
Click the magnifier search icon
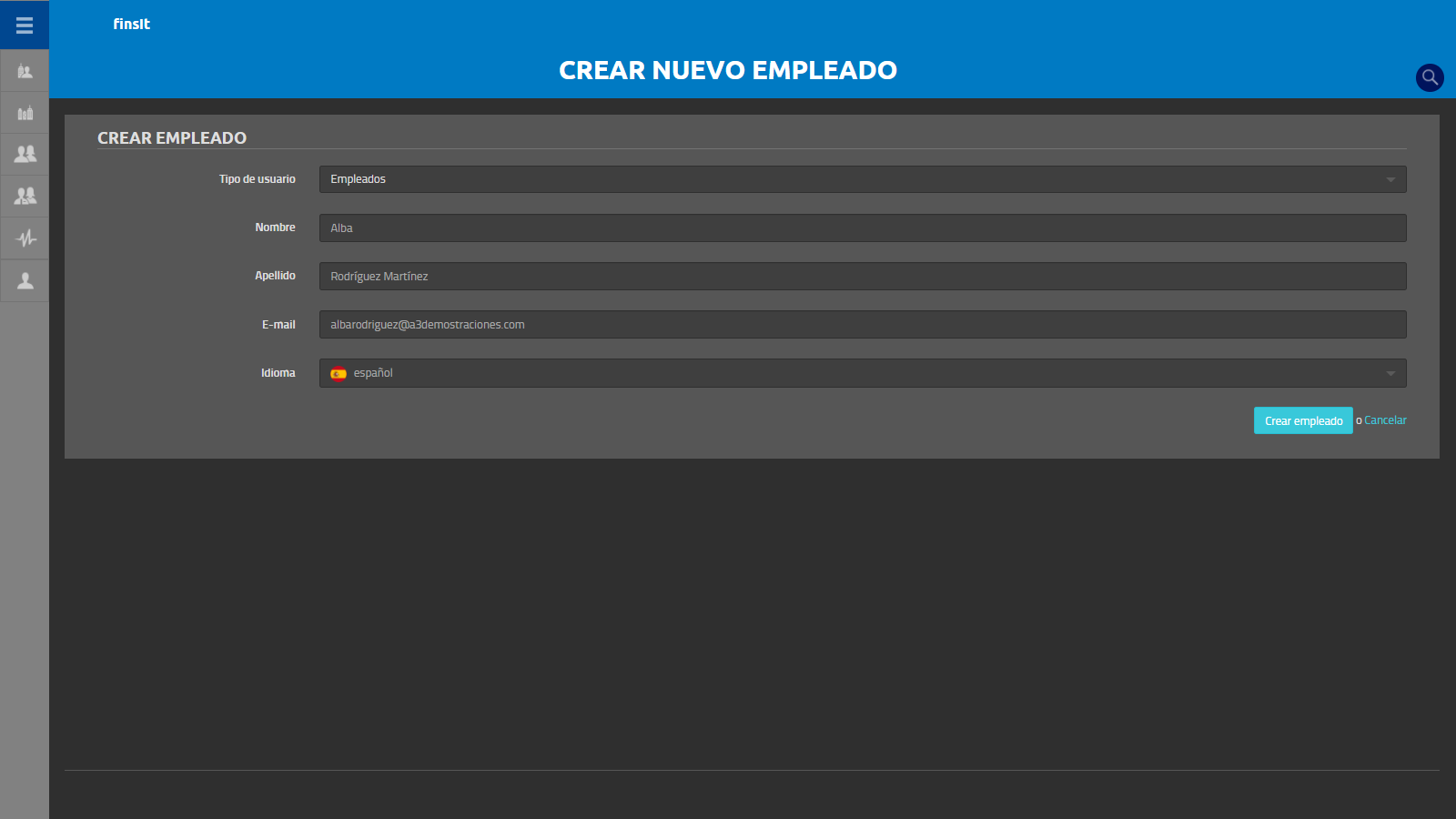(1430, 77)
